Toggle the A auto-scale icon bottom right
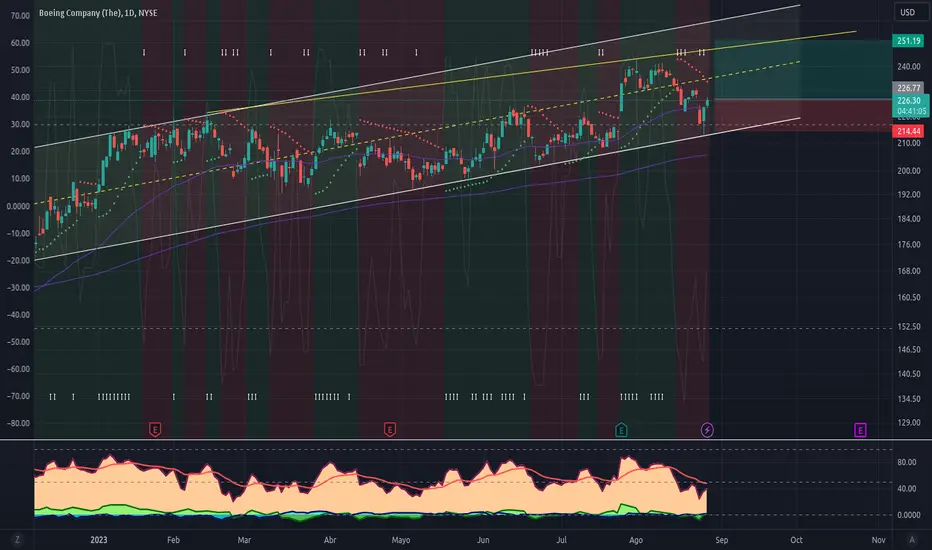 click(912, 540)
